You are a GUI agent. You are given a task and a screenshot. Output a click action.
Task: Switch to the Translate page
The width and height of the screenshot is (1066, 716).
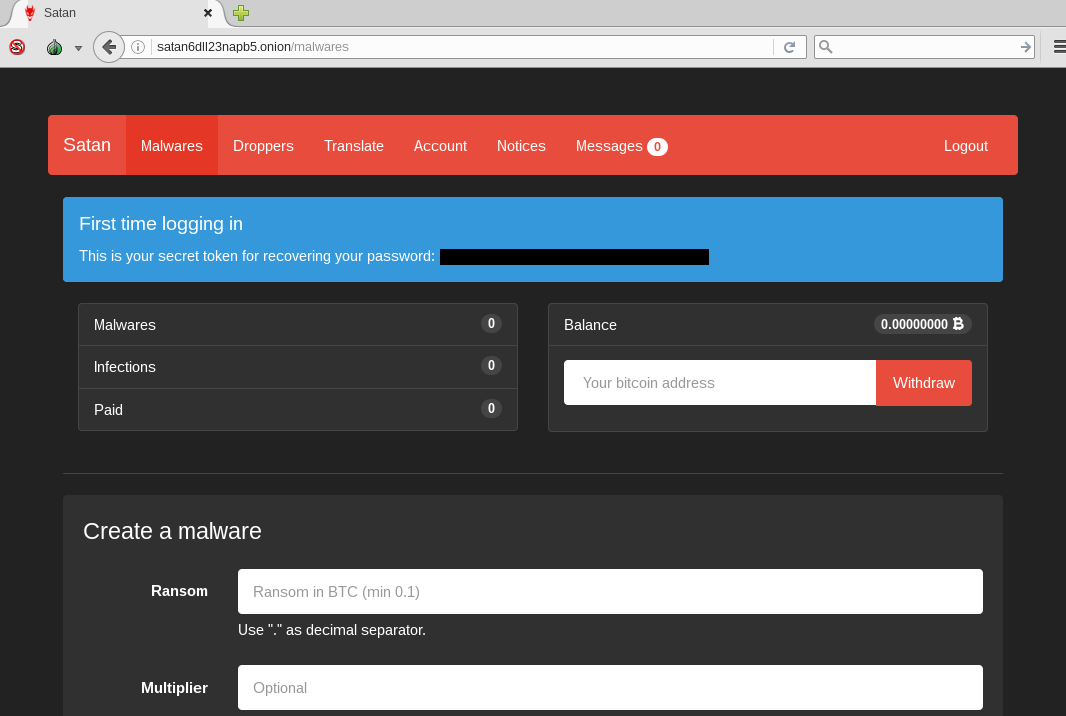click(353, 146)
